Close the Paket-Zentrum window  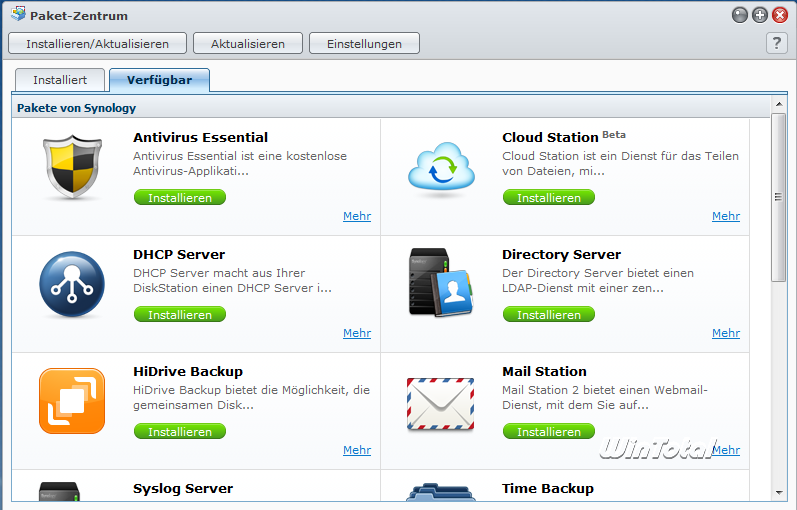point(780,15)
